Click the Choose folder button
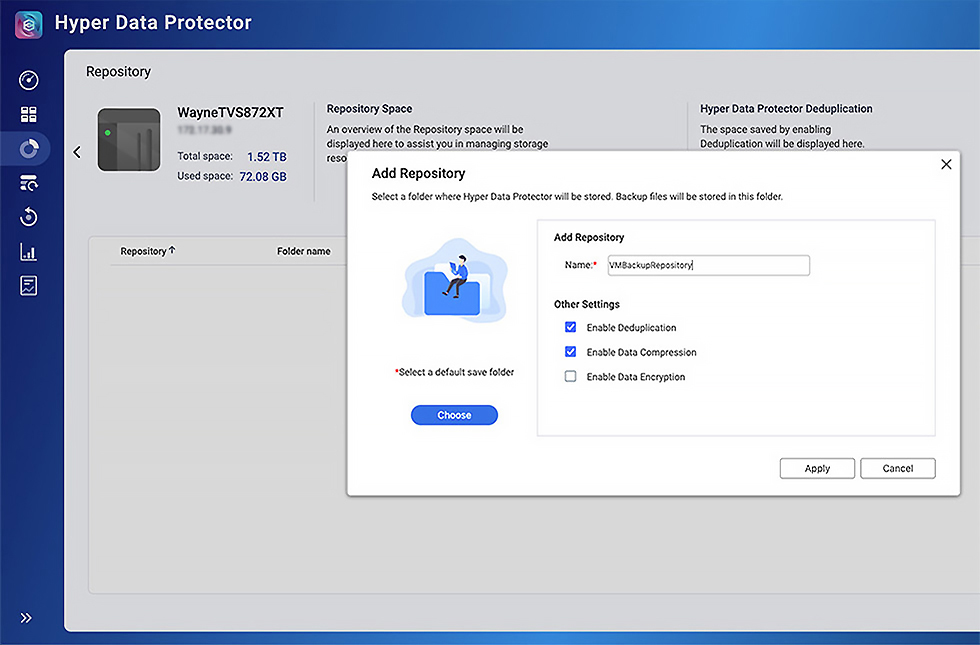980x645 pixels. 454,415
